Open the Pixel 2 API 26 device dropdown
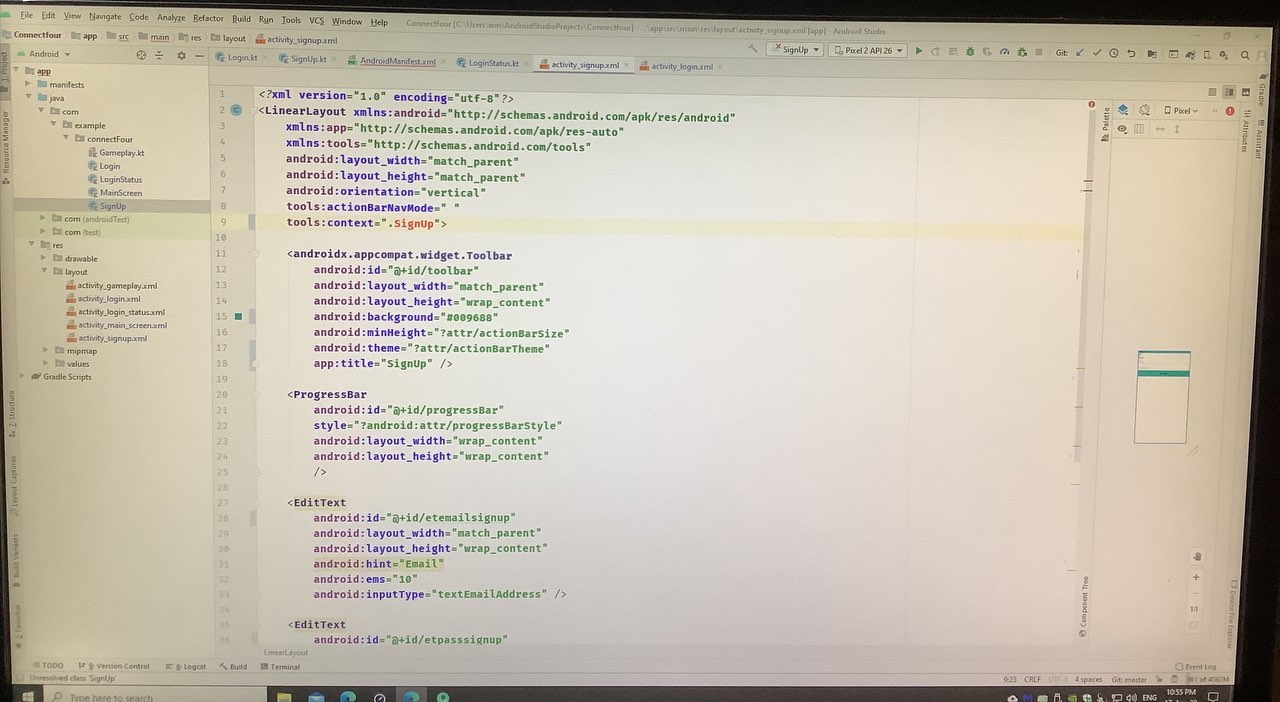This screenshot has width=1280, height=702. [x=868, y=50]
